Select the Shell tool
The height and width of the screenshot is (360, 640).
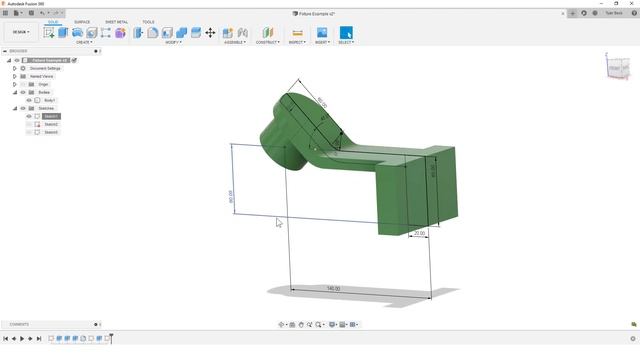pos(167,33)
